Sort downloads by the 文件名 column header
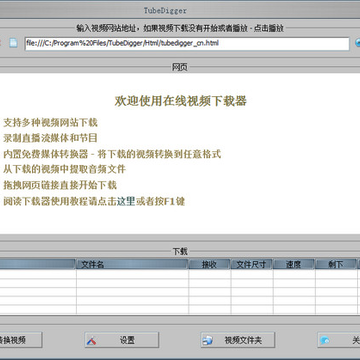The width and height of the screenshot is (360, 360). (x=132, y=264)
